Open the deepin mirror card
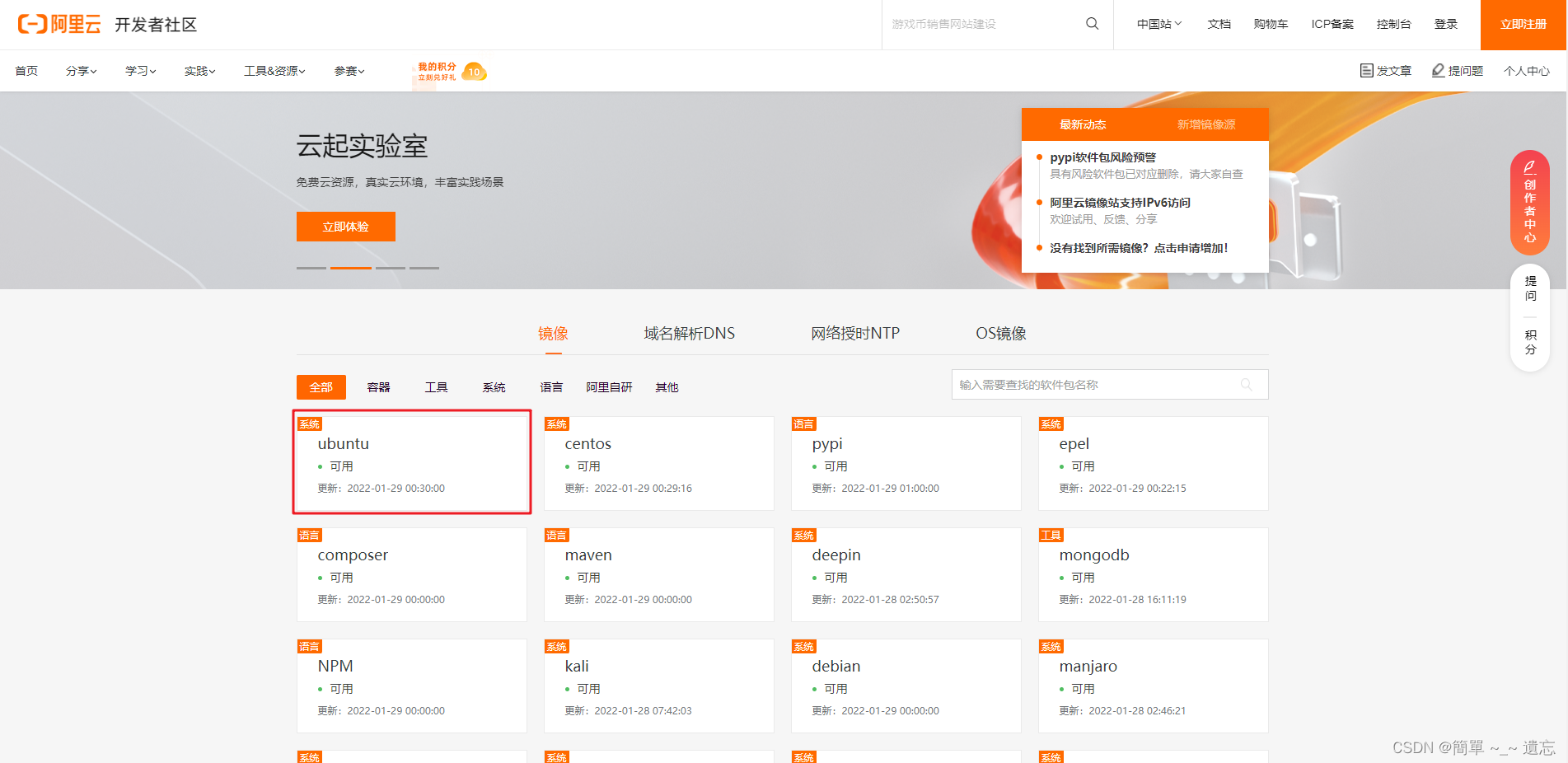 click(x=906, y=574)
